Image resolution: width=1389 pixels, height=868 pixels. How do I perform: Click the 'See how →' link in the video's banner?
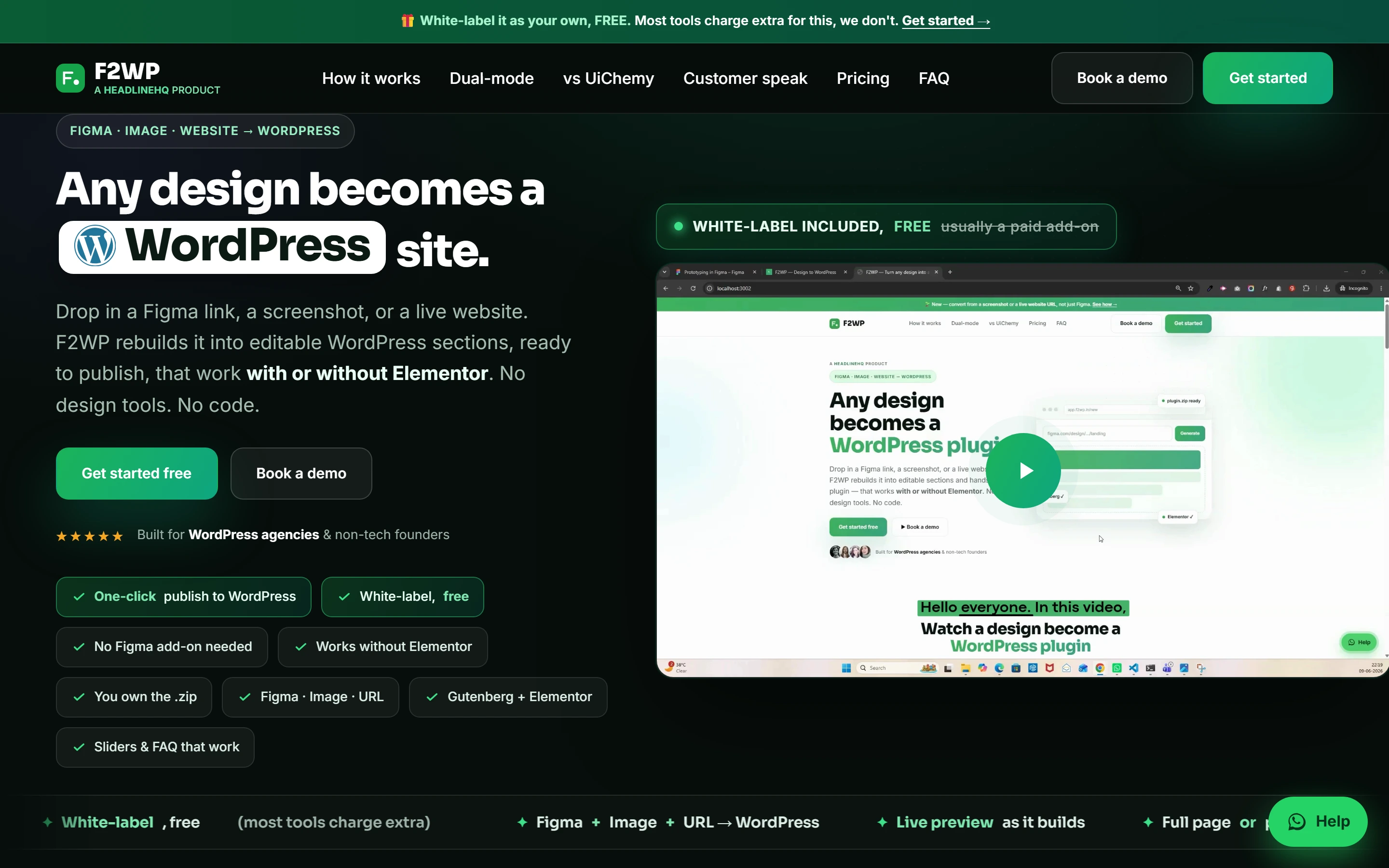[x=1104, y=304]
